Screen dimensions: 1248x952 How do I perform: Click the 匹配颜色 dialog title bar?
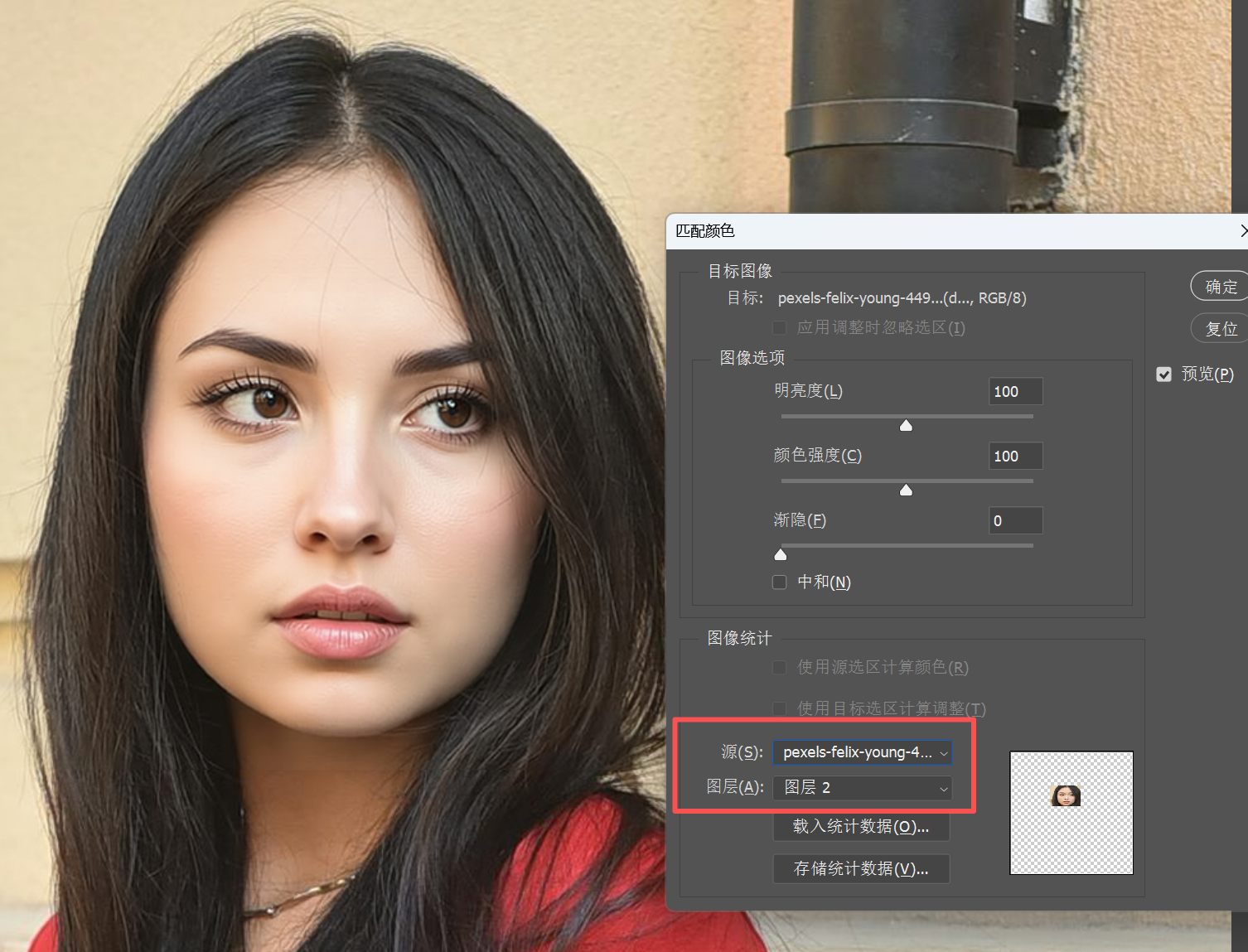[x=912, y=231]
